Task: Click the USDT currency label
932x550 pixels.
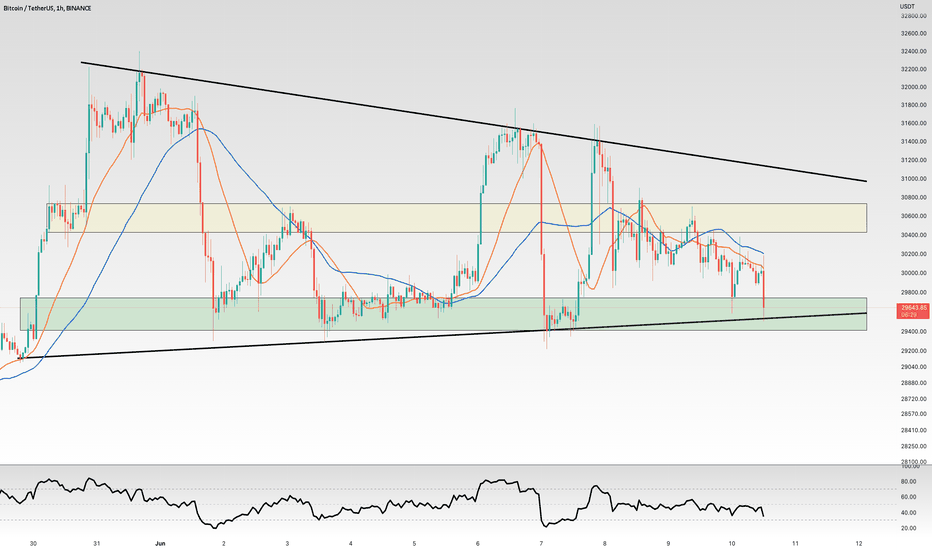Action: [907, 7]
